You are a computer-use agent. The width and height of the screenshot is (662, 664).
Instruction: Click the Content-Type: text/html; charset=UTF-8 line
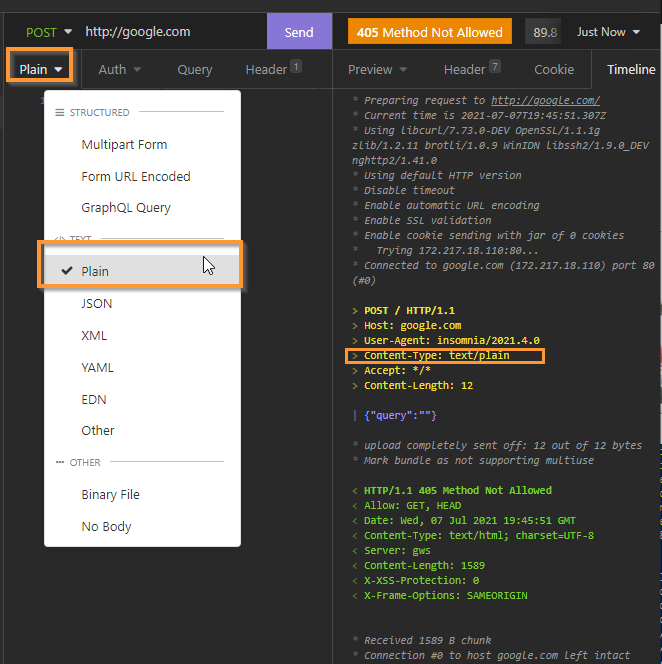479,535
